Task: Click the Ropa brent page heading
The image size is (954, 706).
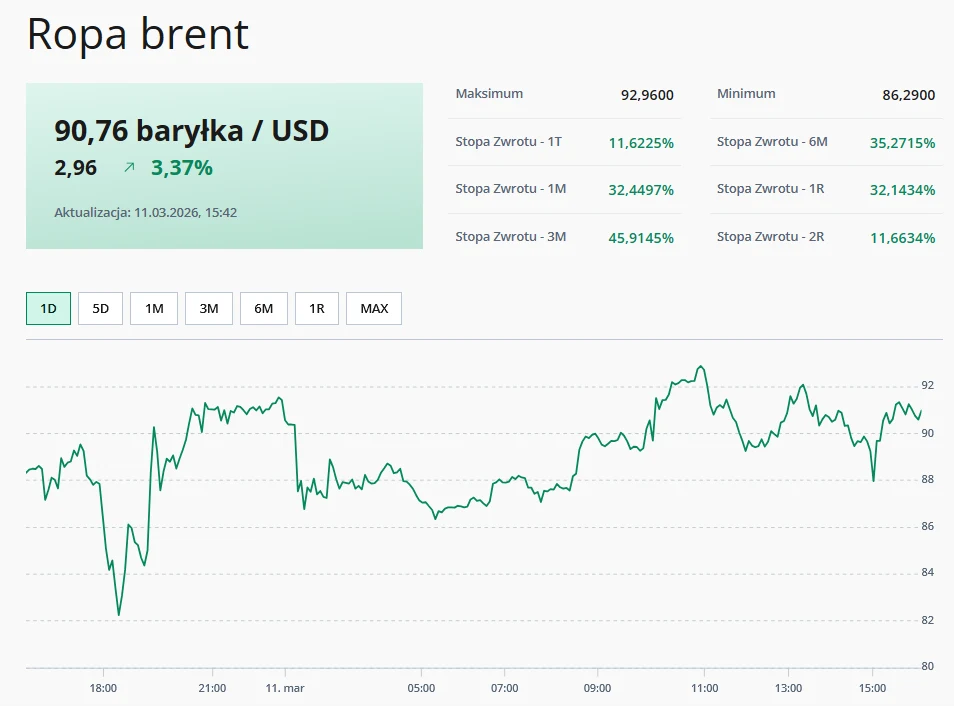Action: click(x=137, y=35)
